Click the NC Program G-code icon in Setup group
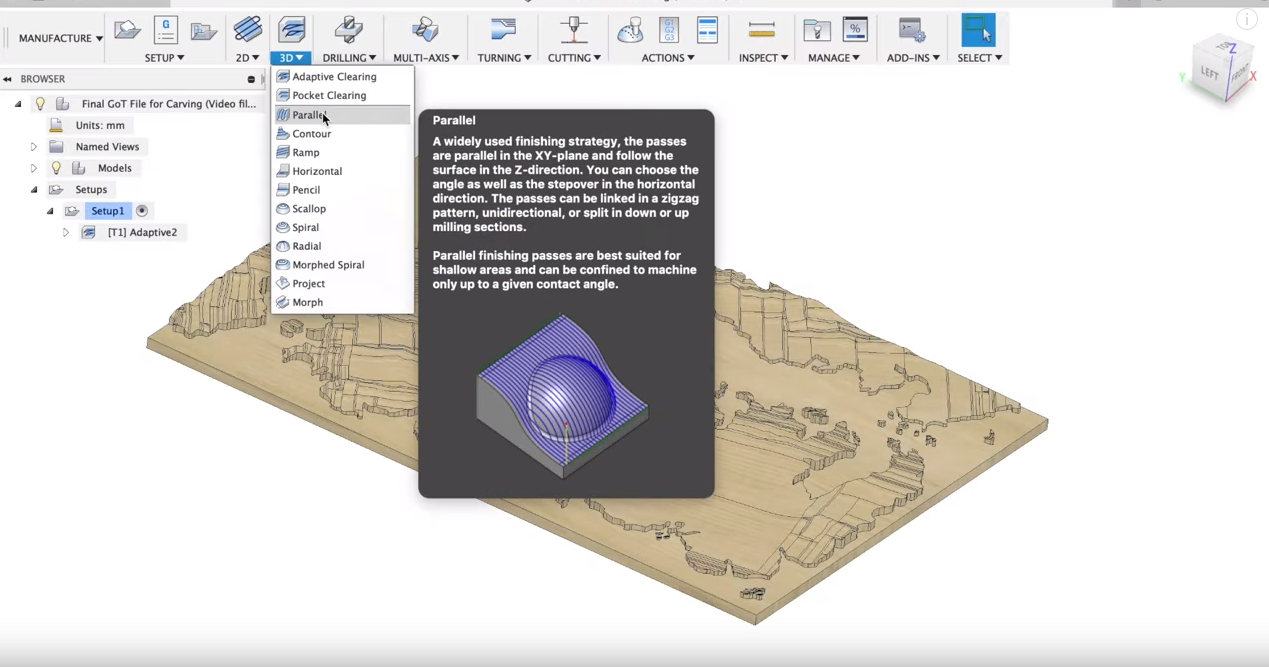1269x667 pixels. (x=166, y=30)
